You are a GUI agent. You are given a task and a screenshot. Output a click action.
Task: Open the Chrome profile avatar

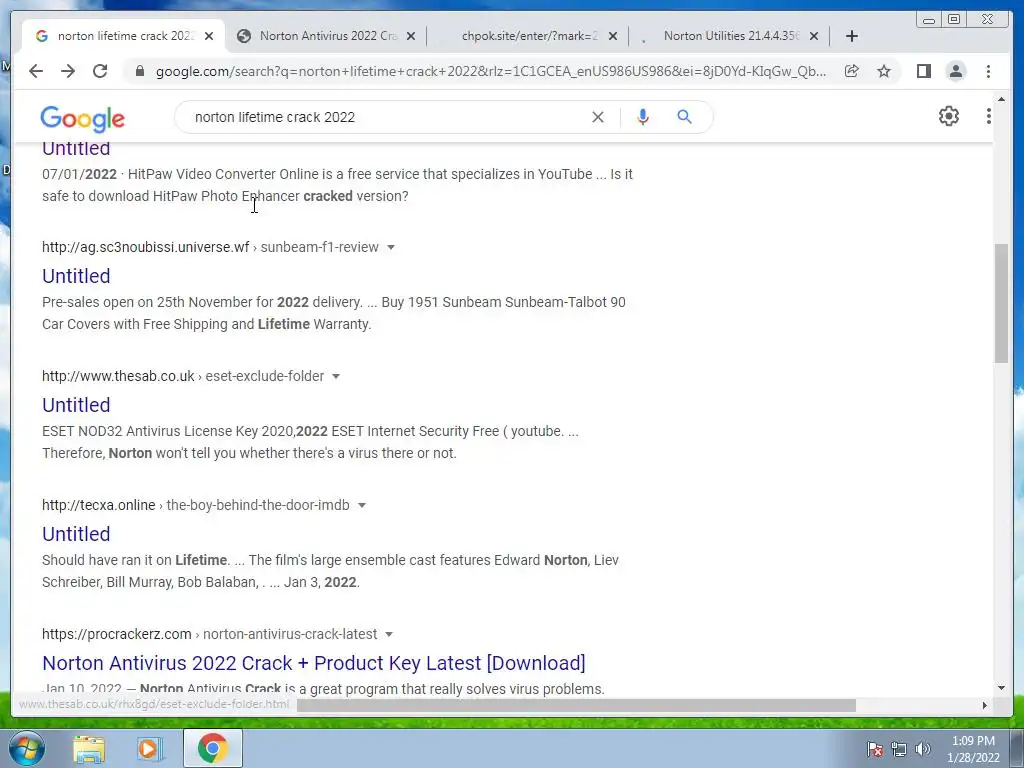[955, 71]
